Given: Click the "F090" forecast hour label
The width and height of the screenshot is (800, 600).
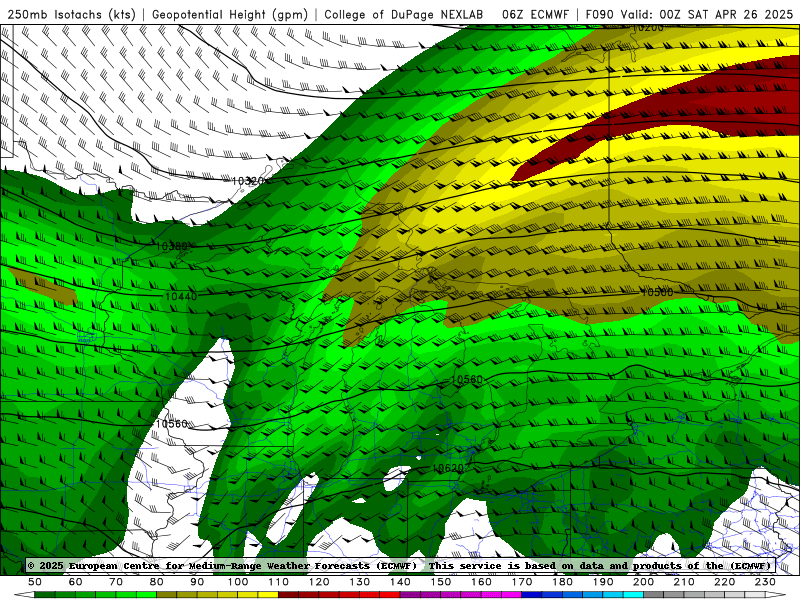Looking at the screenshot, I should tap(599, 14).
